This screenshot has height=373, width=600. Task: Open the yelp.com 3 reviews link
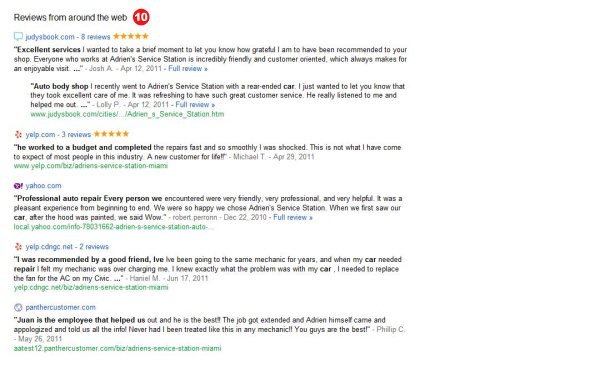(76, 134)
